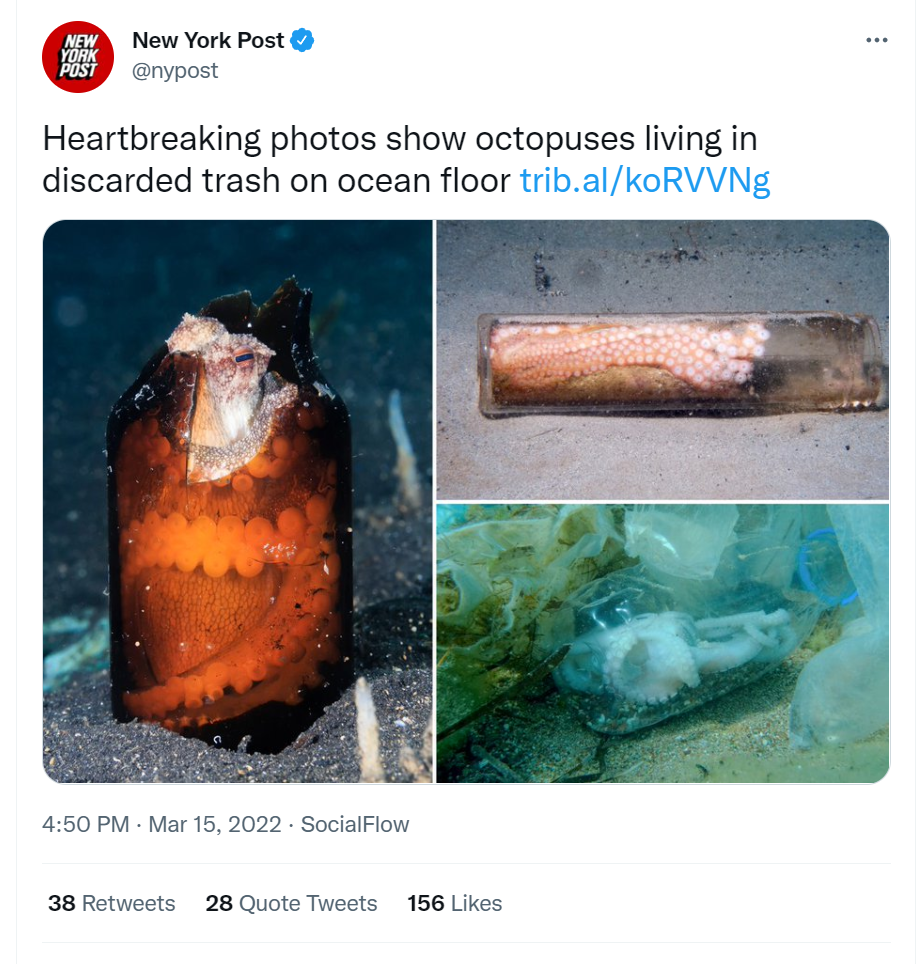Viewport: 921px width, 964px height.
Task: Open the @nypost handle link
Action: click(x=175, y=71)
